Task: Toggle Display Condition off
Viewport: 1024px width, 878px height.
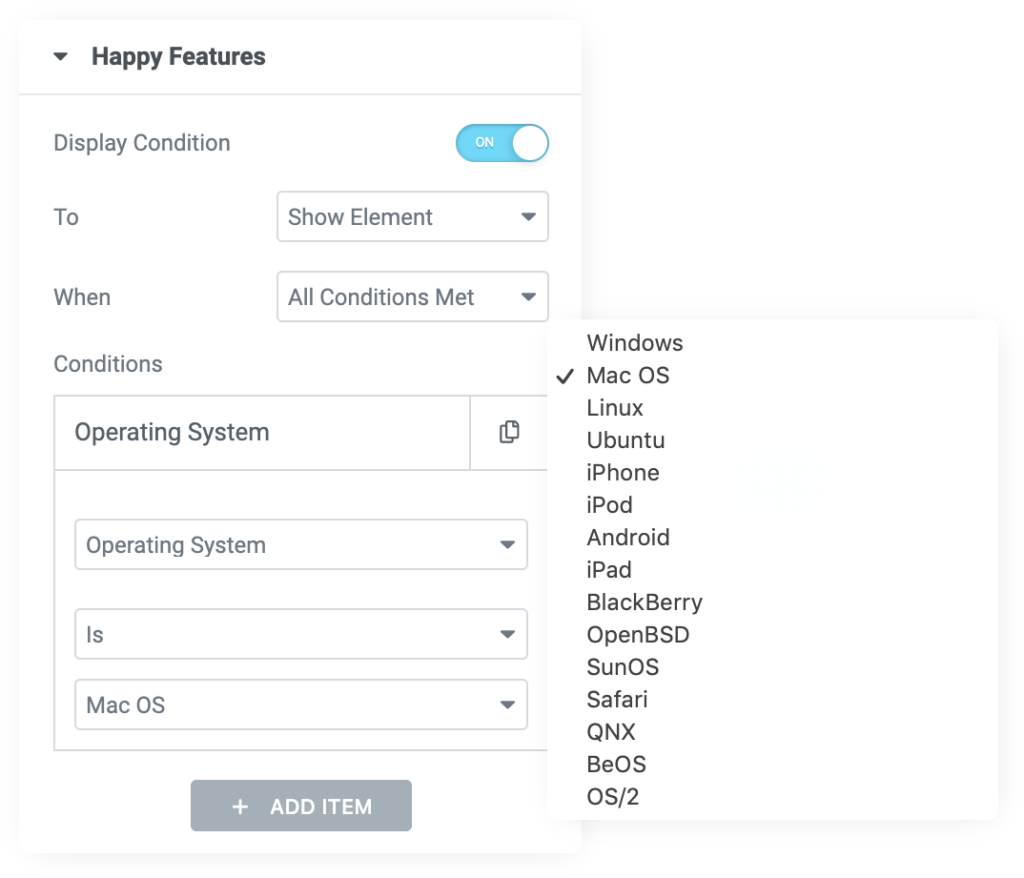Action: [x=502, y=143]
